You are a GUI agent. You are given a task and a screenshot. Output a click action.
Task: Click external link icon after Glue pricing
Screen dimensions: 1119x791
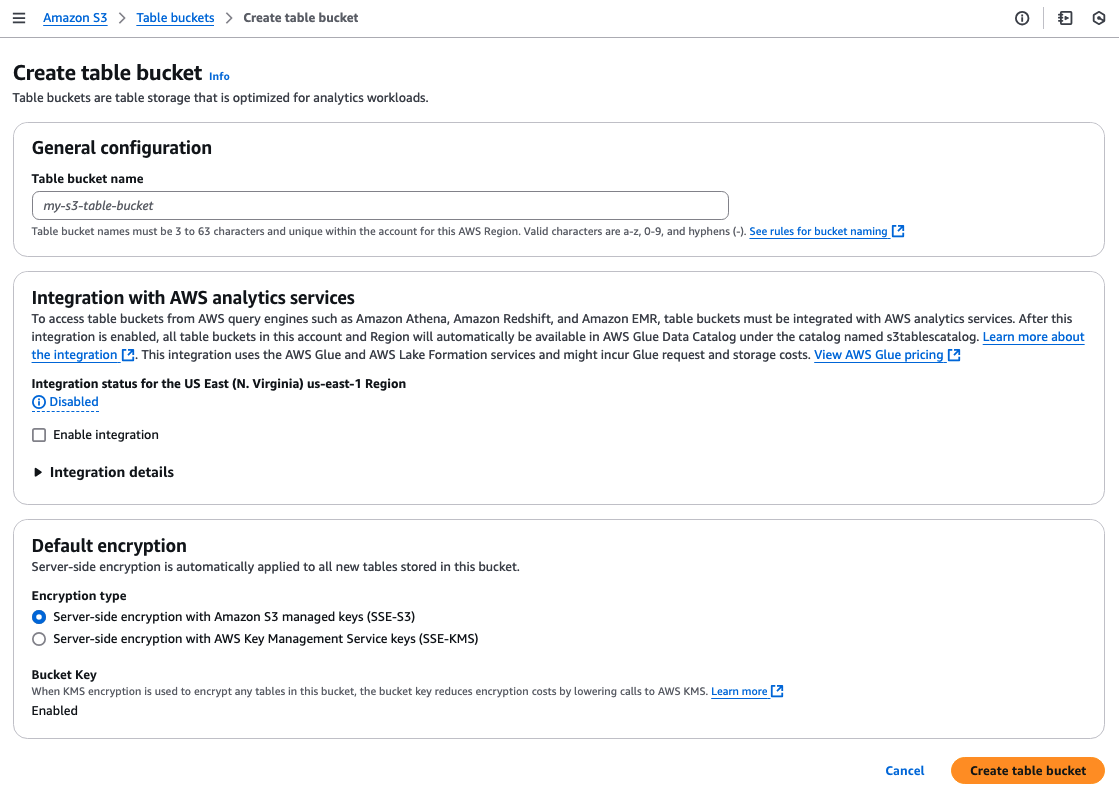point(954,355)
